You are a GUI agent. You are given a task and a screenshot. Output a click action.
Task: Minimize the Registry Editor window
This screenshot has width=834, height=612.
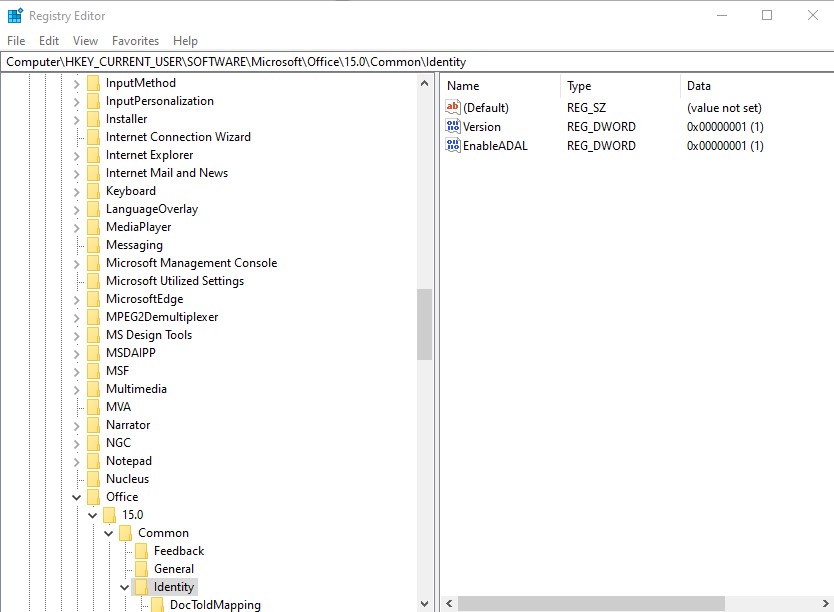point(722,15)
